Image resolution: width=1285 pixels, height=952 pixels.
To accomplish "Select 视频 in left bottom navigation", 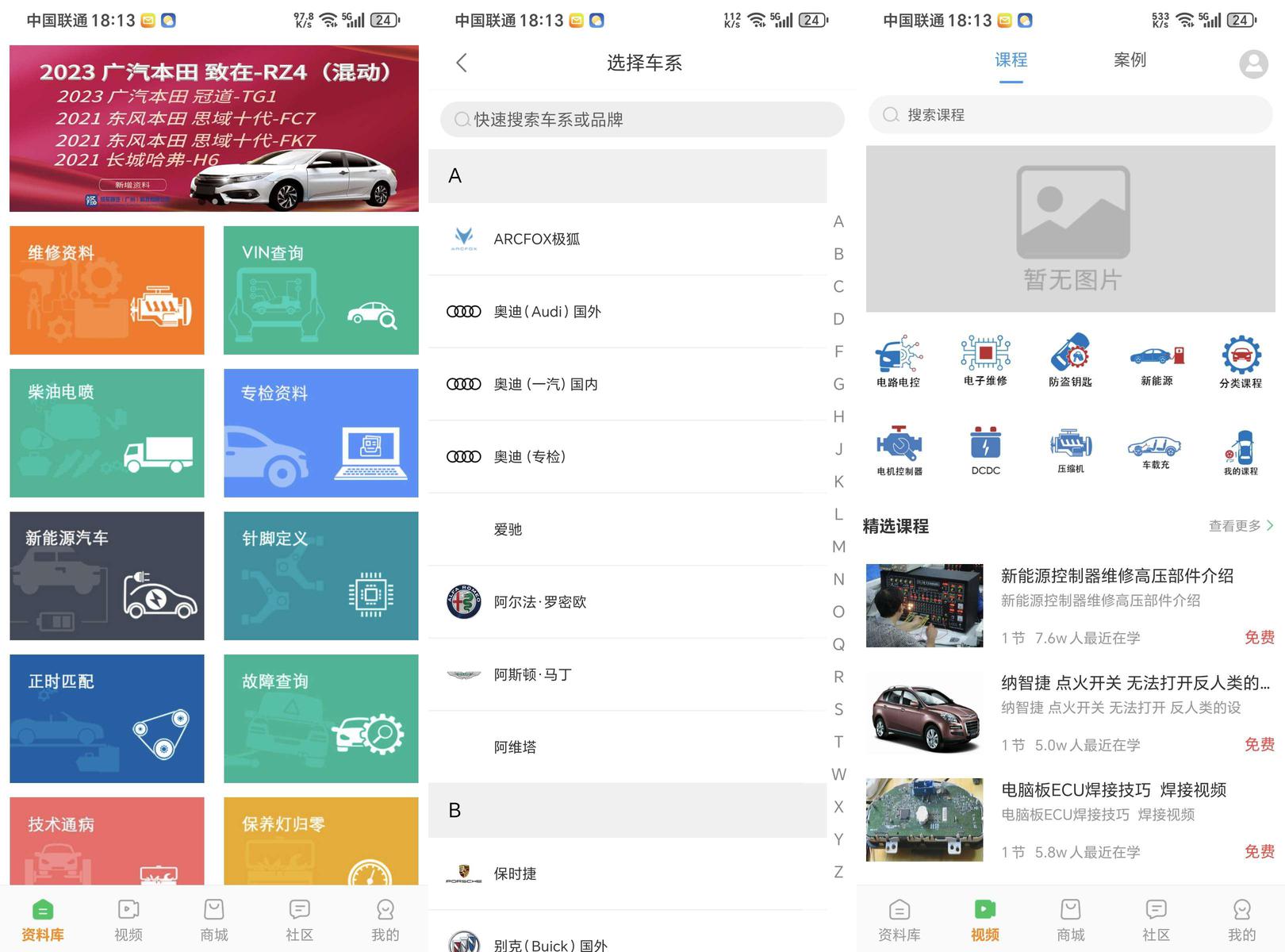I will [128, 920].
